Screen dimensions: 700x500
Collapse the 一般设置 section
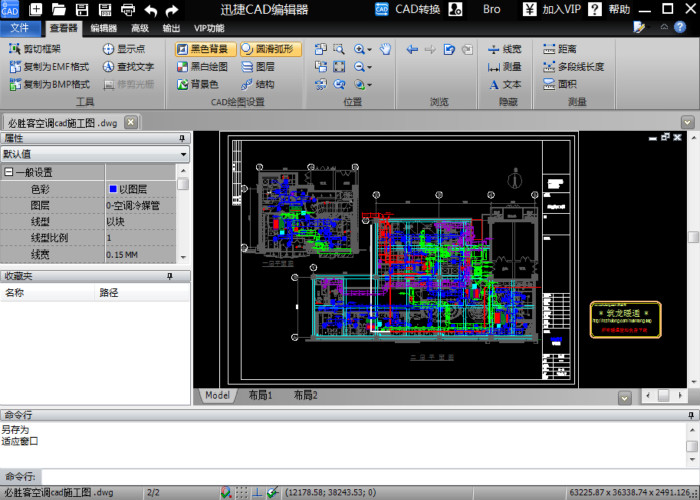coord(8,172)
